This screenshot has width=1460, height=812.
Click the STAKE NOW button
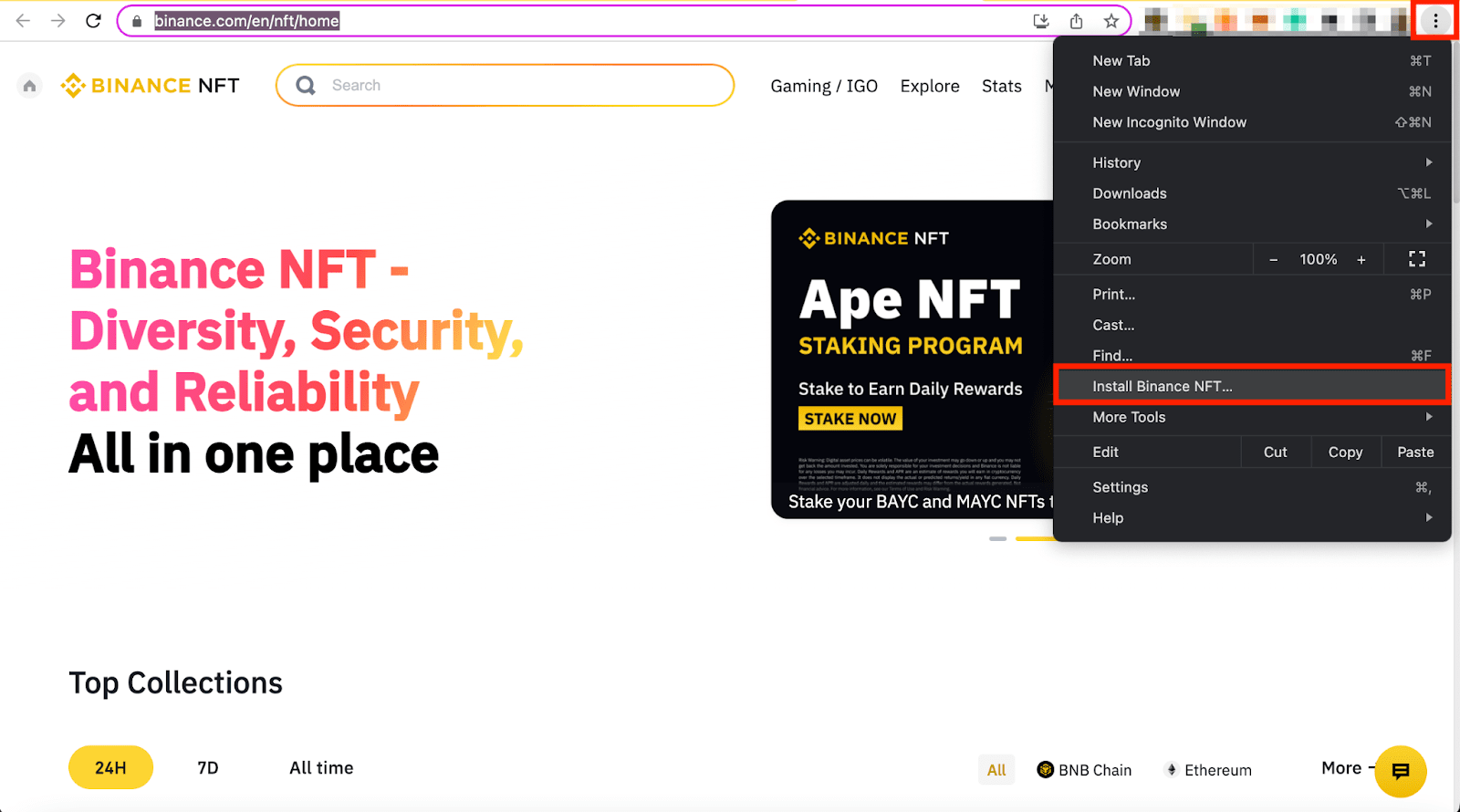[x=850, y=419]
